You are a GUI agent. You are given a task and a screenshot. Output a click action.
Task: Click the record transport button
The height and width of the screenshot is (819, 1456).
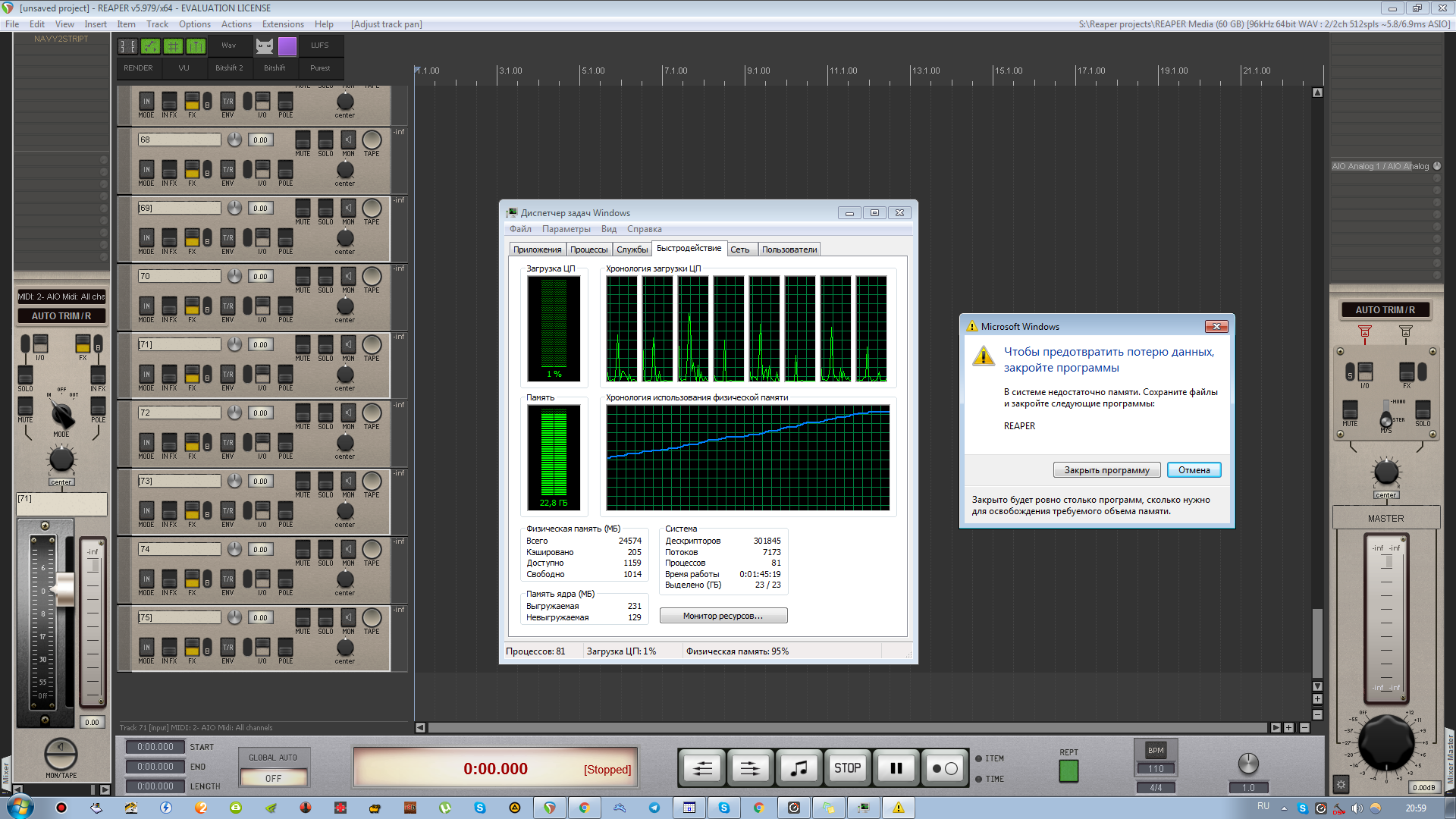click(x=944, y=768)
